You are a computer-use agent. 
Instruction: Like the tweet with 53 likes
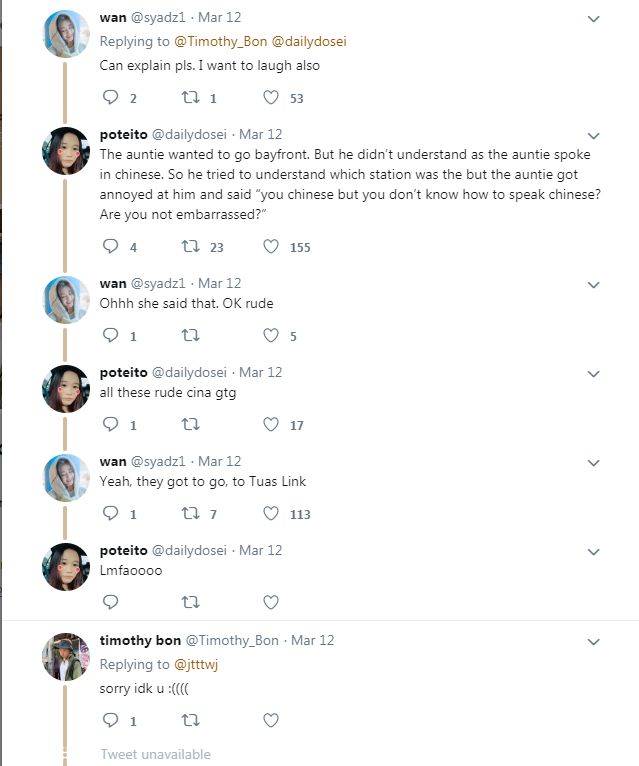(270, 98)
